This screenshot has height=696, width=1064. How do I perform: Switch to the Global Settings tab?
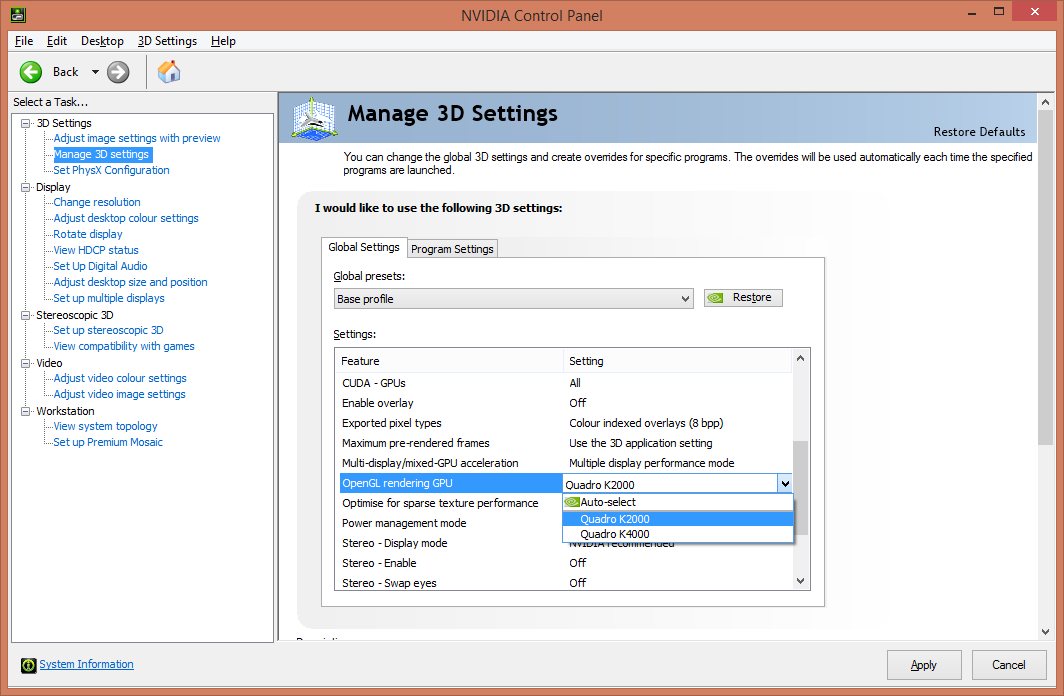point(364,248)
